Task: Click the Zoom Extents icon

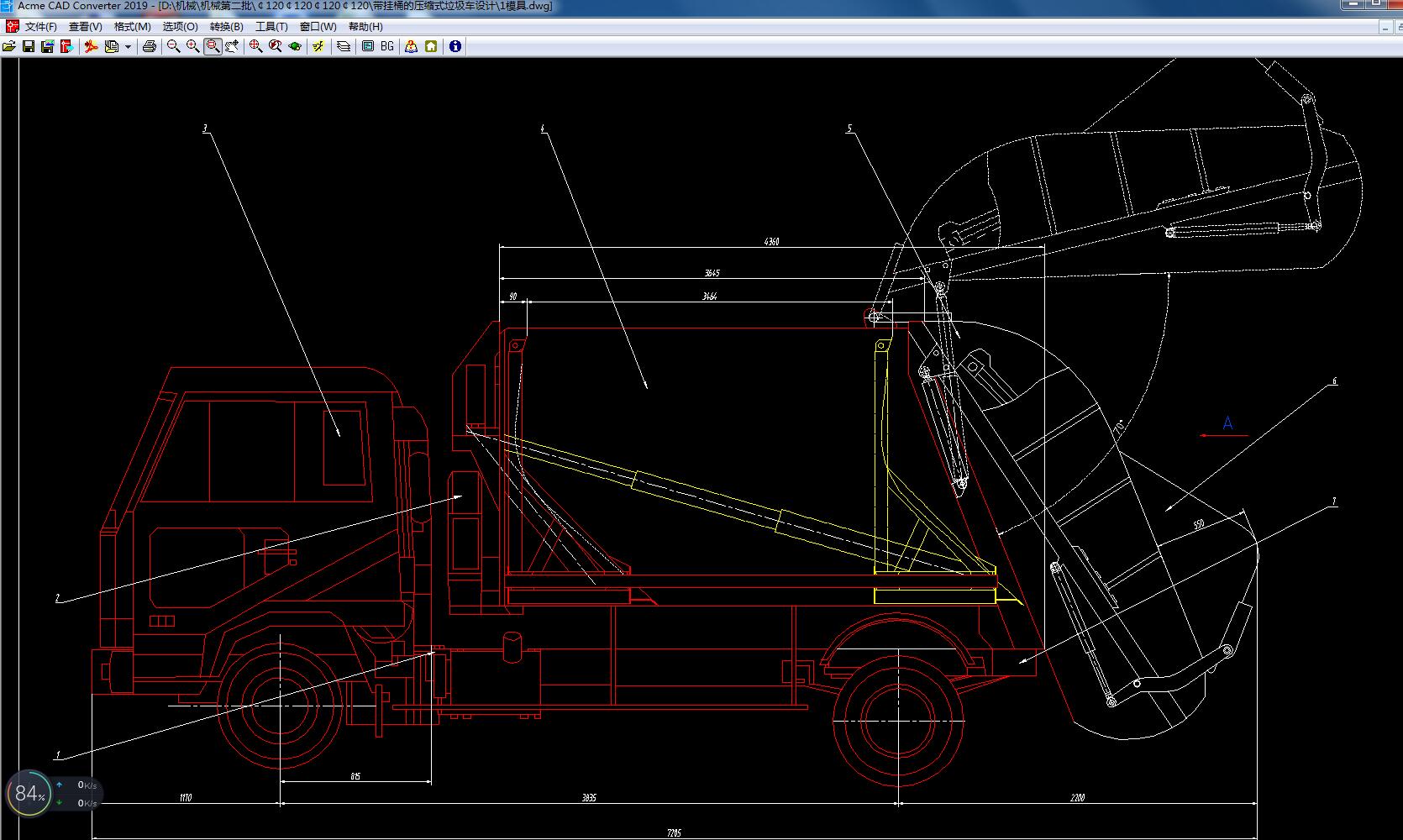Action: pyautogui.click(x=255, y=46)
